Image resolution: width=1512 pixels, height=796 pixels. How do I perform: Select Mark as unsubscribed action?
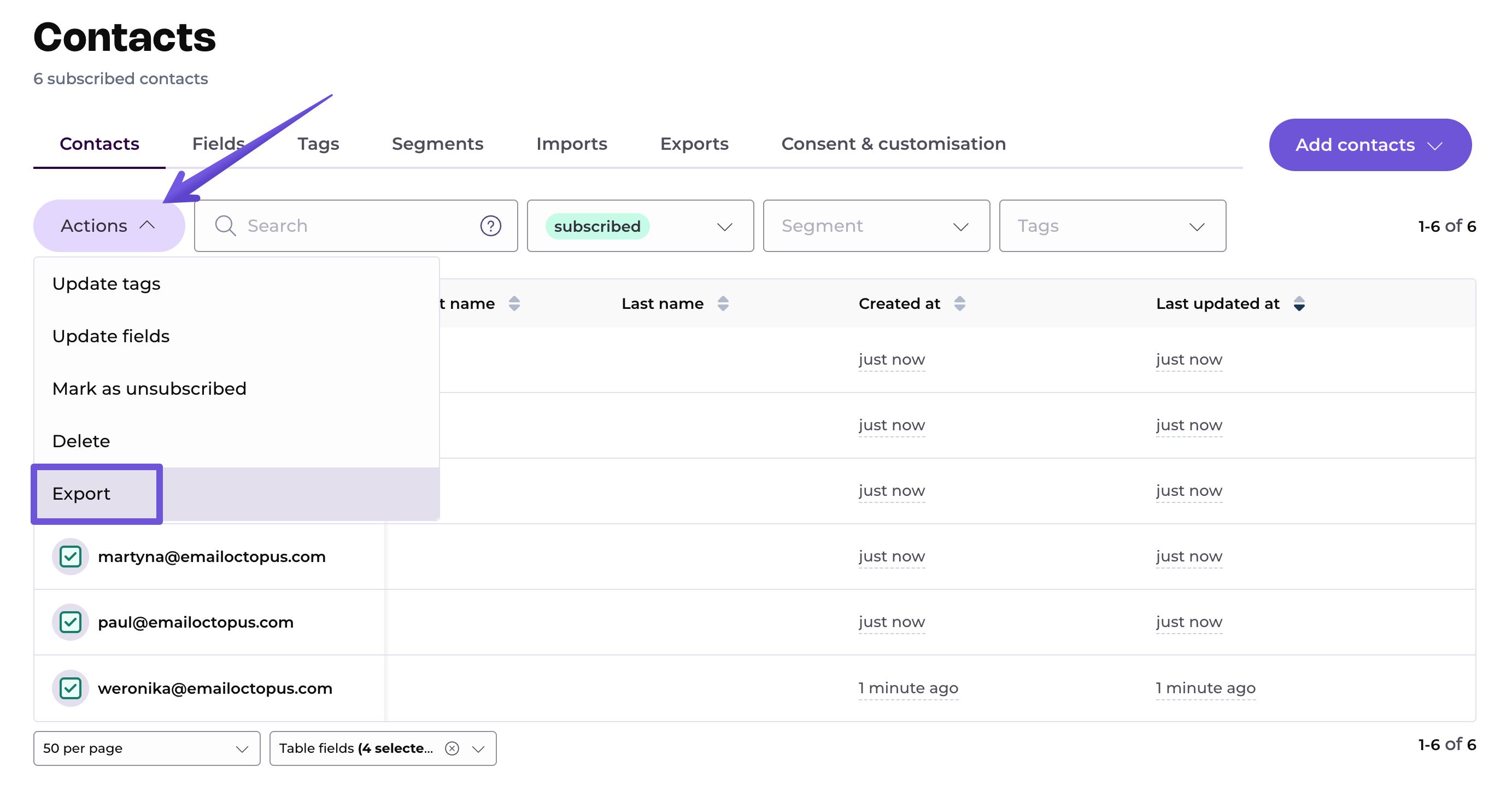coord(149,389)
